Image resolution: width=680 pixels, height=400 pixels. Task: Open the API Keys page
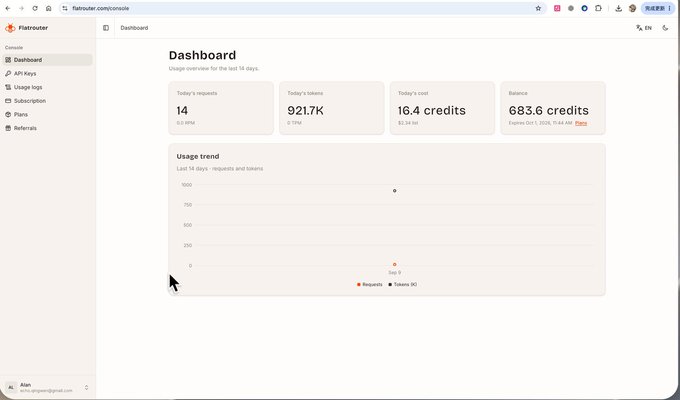[47, 73]
